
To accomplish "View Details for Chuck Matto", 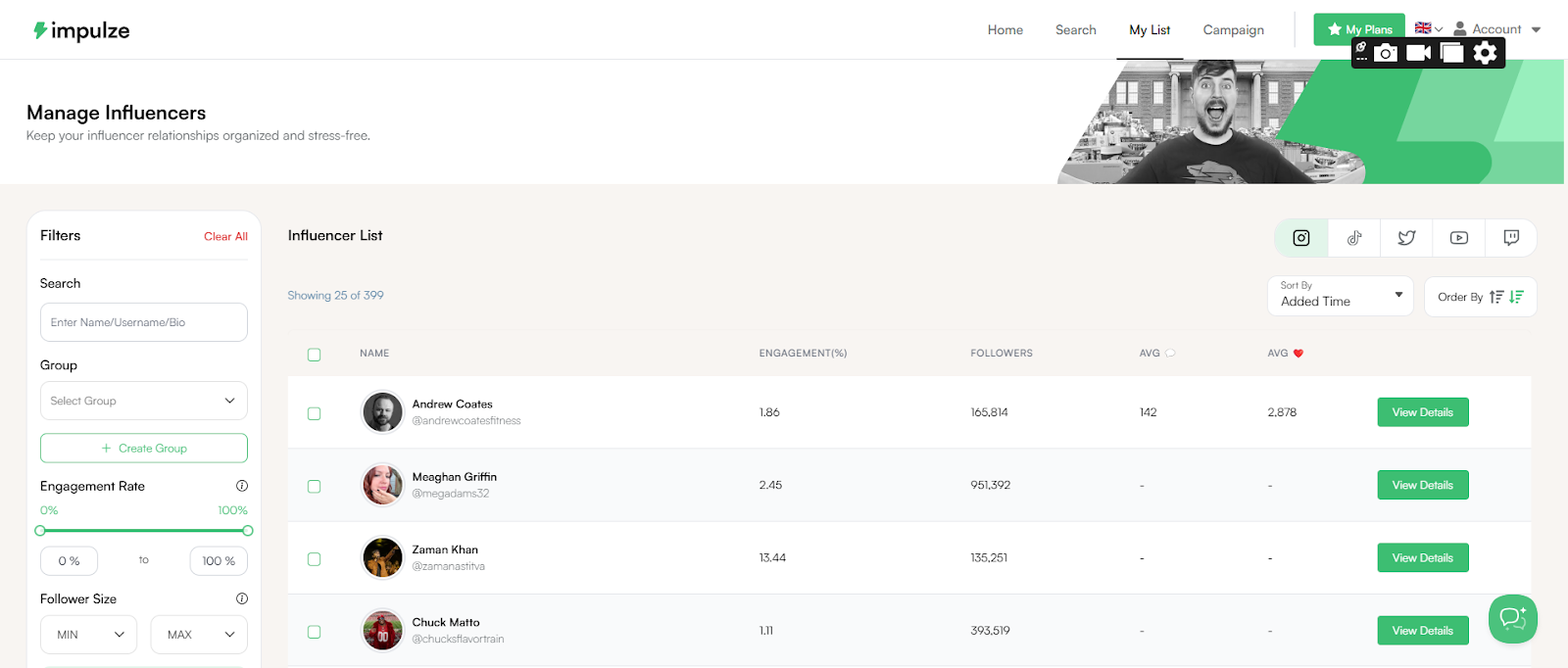I will tap(1423, 631).
